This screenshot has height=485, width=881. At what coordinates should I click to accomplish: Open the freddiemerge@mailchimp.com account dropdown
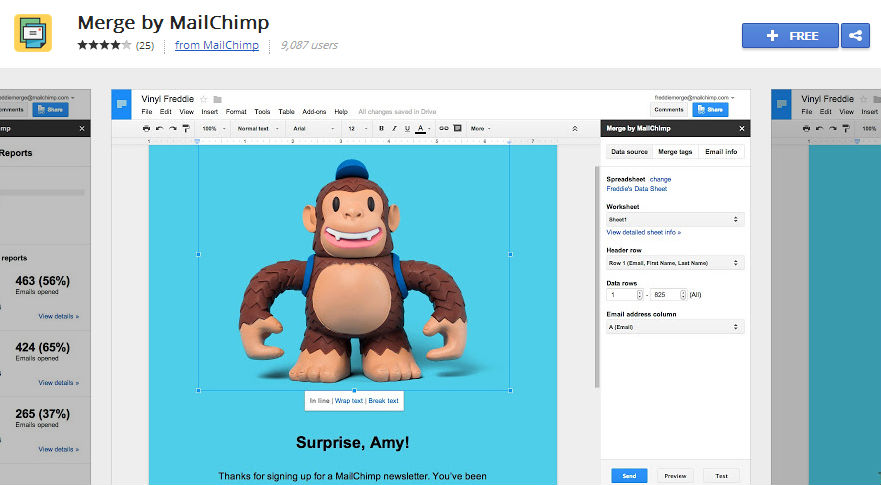click(694, 98)
